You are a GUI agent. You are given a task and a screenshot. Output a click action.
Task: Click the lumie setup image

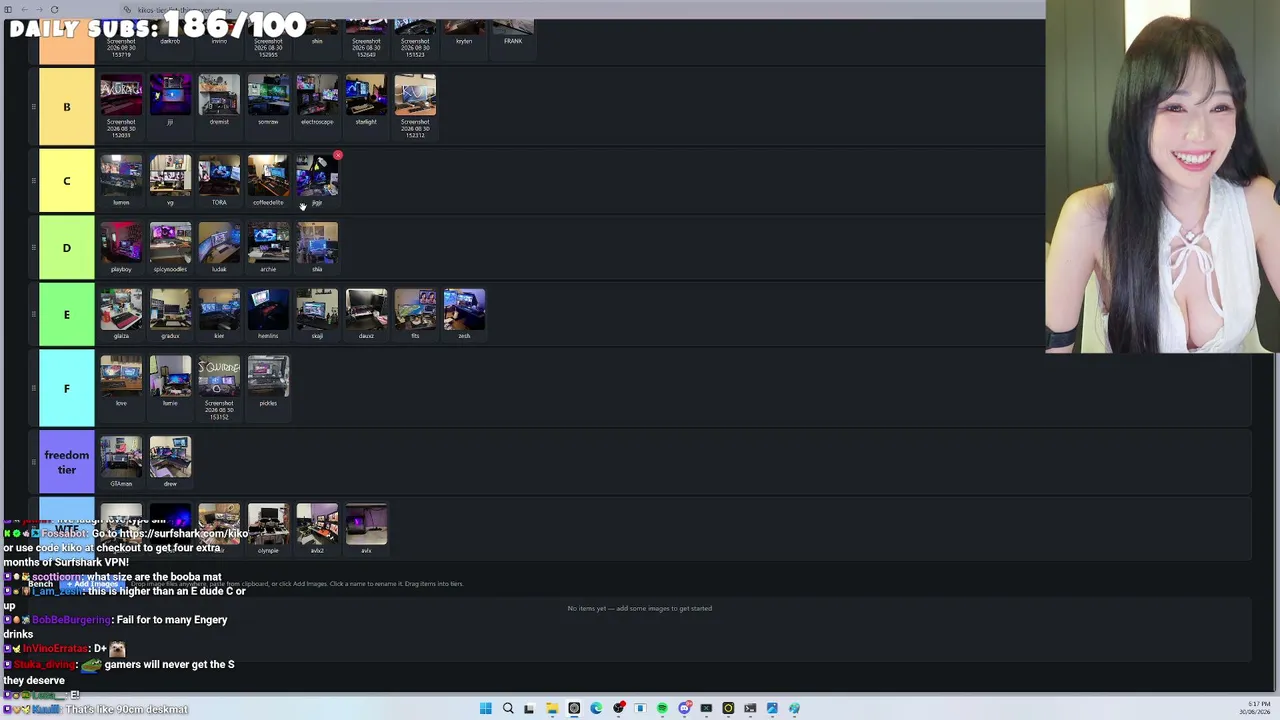(x=170, y=376)
